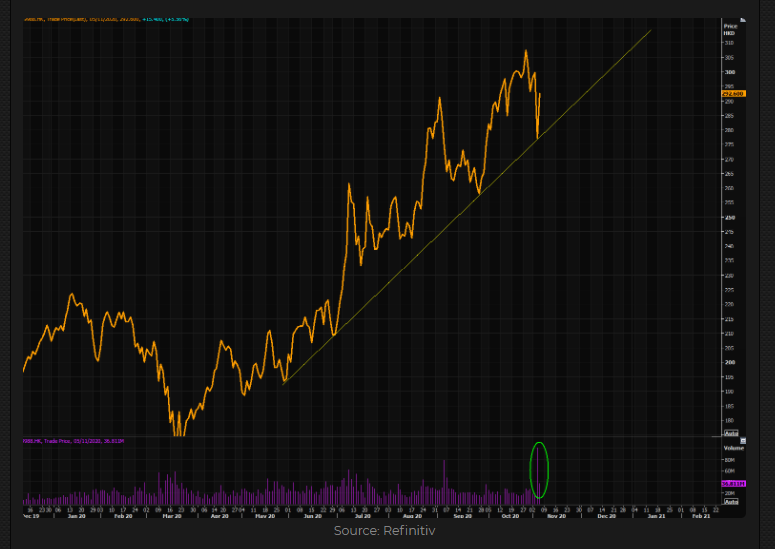Viewport: 775px width, 549px height.
Task: Click the 250 price axis label
Action: pyautogui.click(x=730, y=217)
